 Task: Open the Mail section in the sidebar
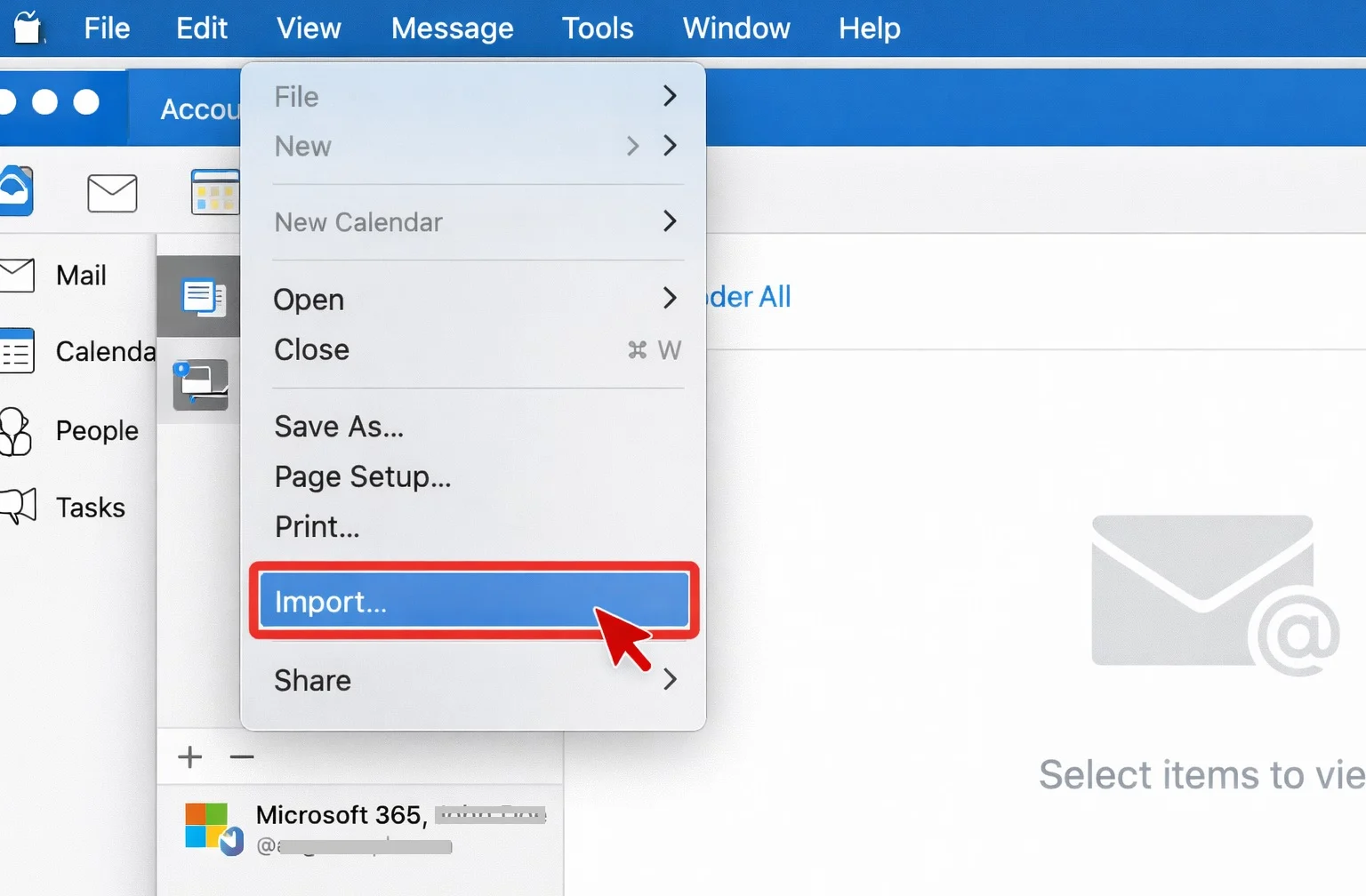pyautogui.click(x=80, y=275)
